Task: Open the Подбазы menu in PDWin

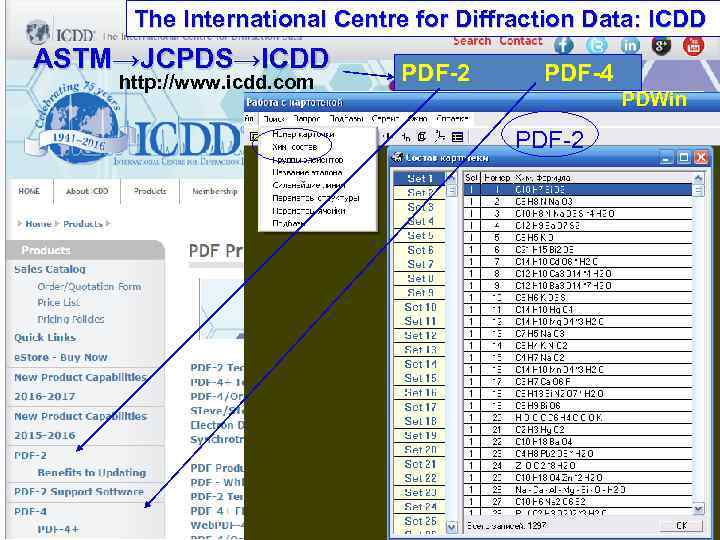Action: point(346,118)
